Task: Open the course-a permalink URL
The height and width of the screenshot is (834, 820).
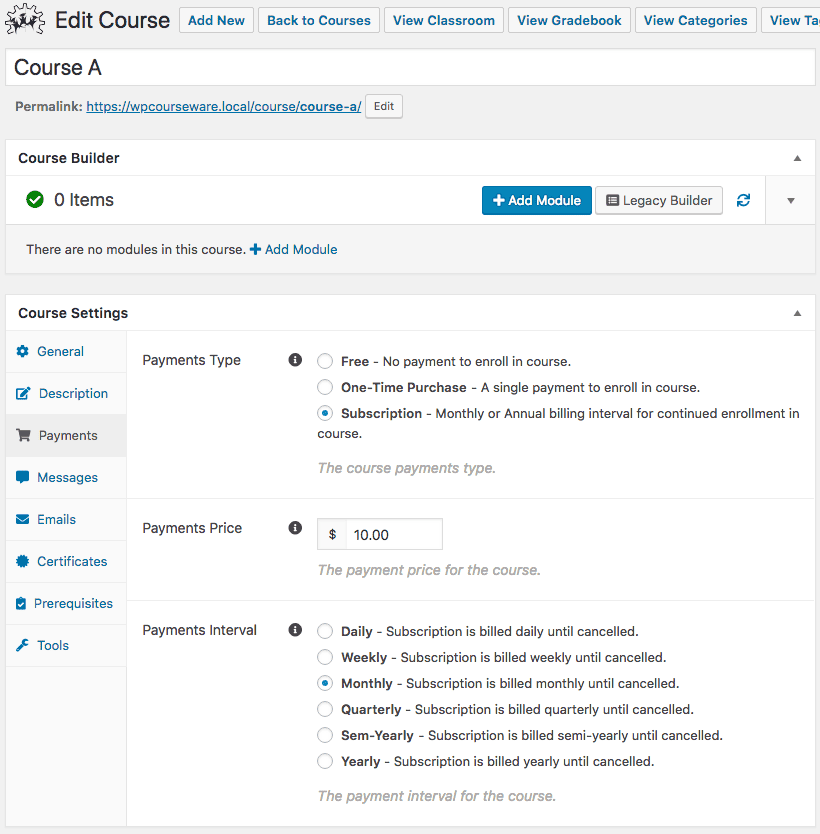Action: pyautogui.click(x=223, y=106)
